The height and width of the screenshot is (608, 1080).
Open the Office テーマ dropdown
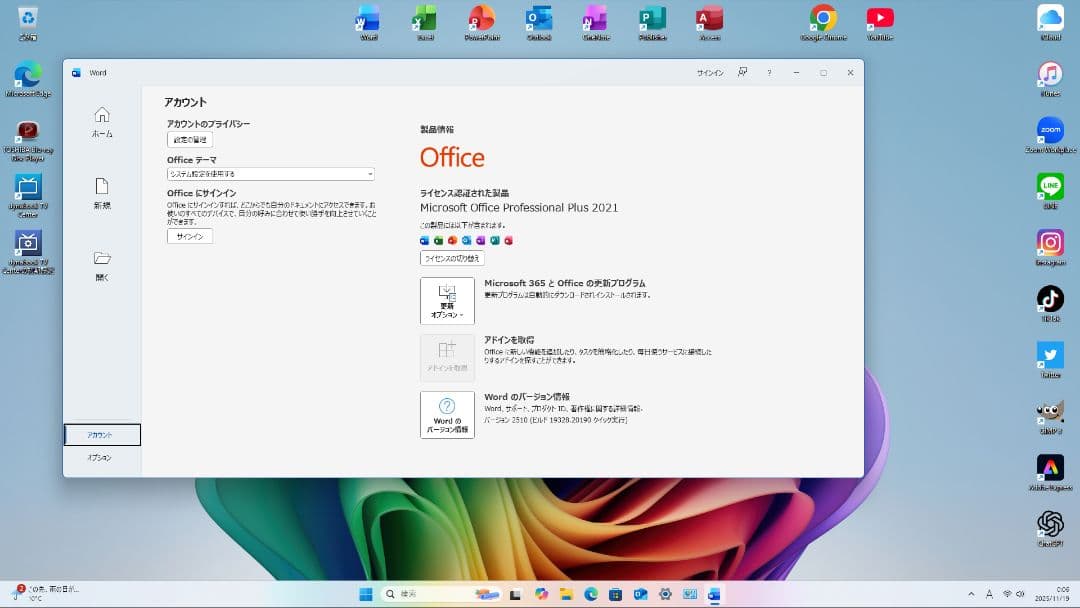pyautogui.click(x=268, y=173)
